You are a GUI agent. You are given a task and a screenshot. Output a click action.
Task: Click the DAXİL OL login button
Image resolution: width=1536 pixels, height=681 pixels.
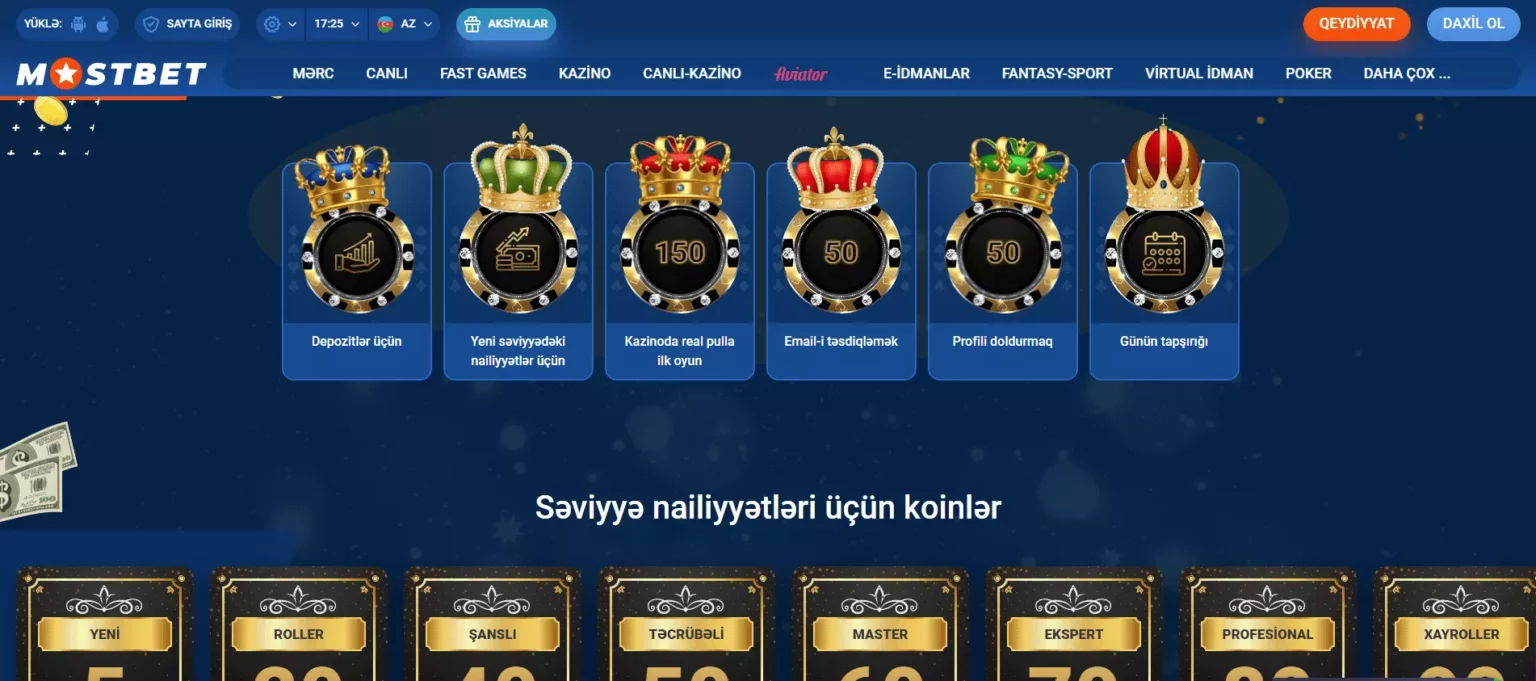1474,24
